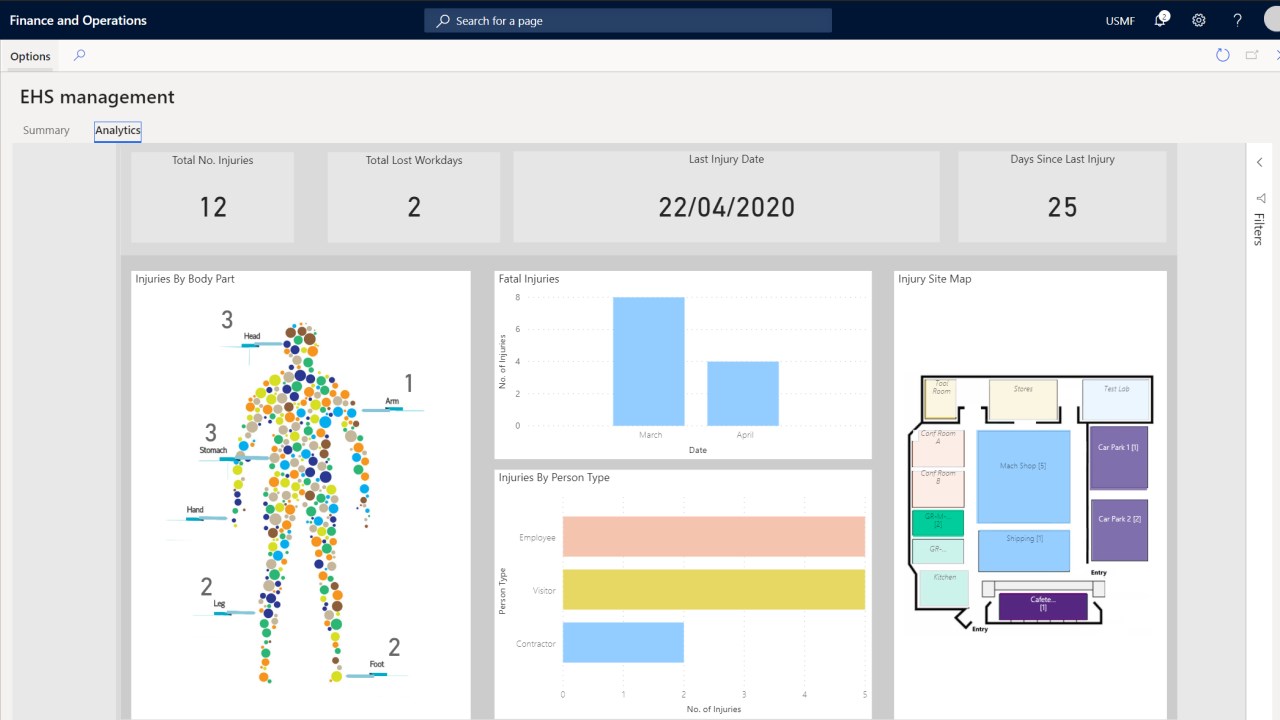Click the Hand label on body chart
Screen dimensions: 1280x720
tap(195, 510)
